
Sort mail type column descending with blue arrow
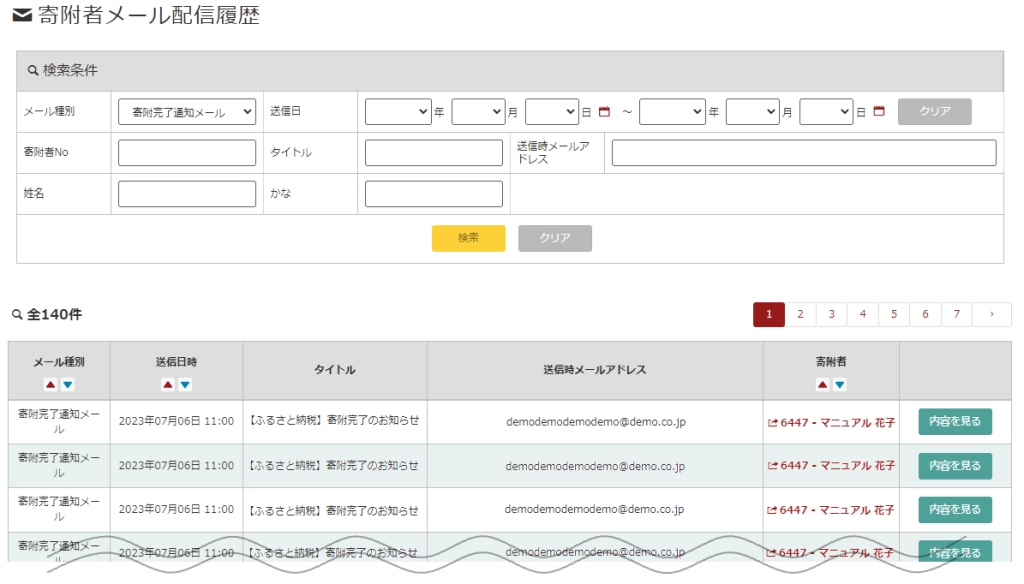coord(68,385)
